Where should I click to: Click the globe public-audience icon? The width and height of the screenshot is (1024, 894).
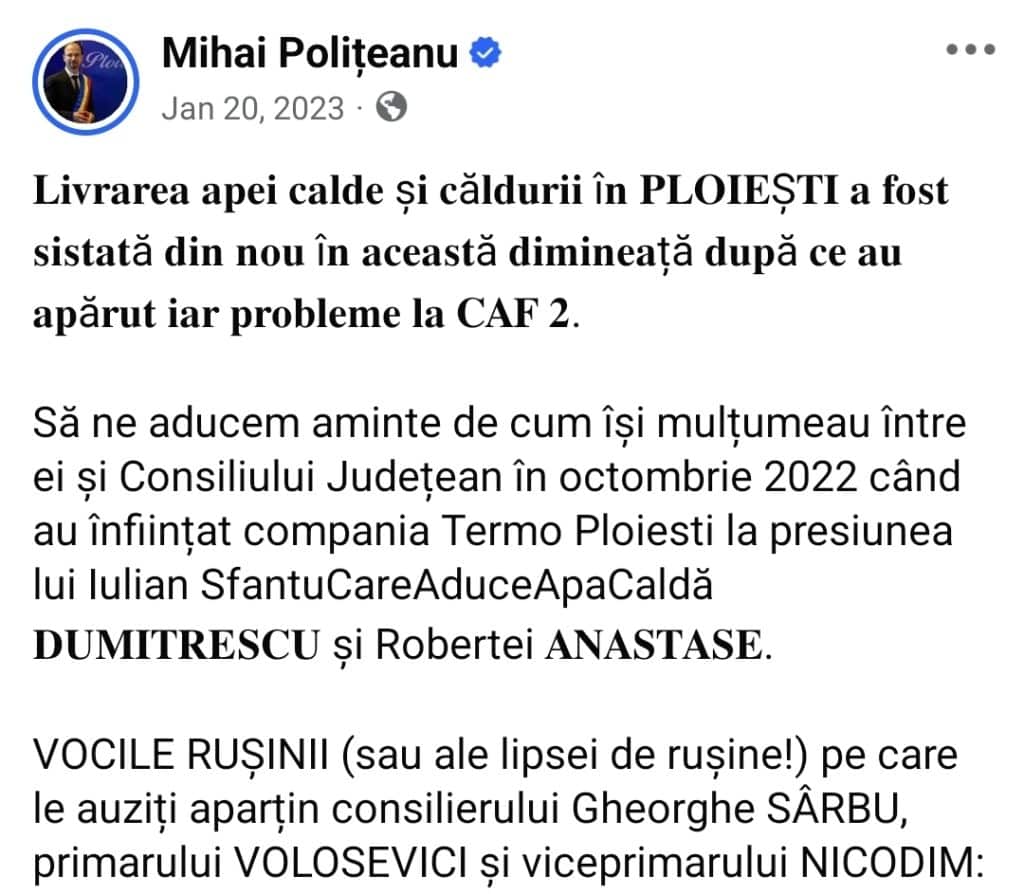tap(393, 106)
